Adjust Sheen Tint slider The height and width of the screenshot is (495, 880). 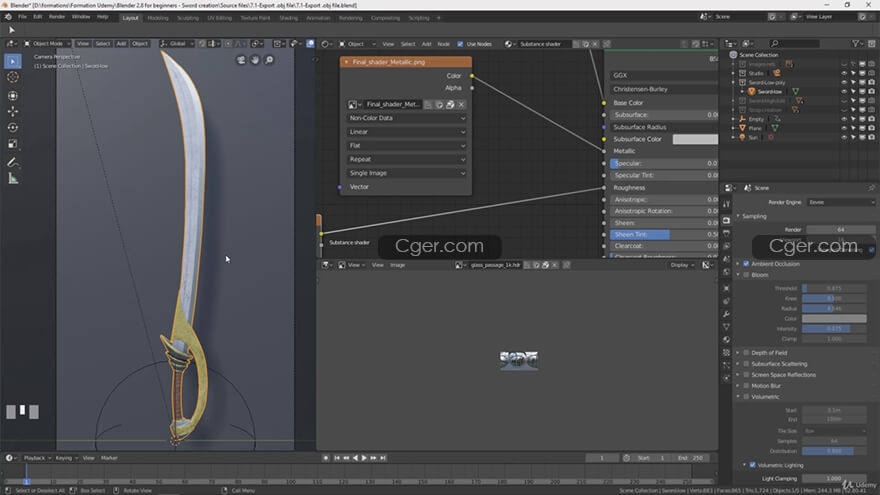pyautogui.click(x=663, y=235)
